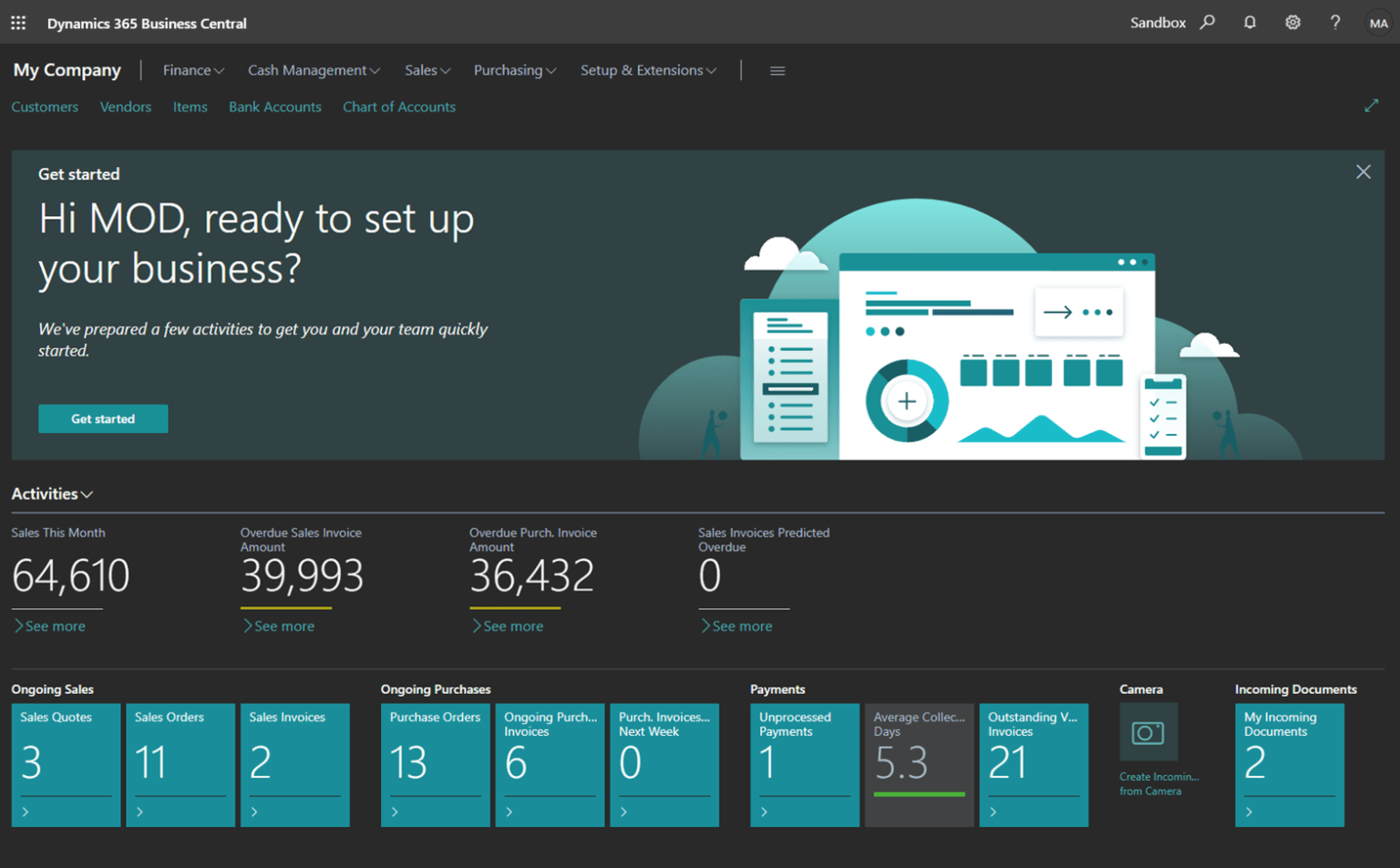Open Chart of Accounts
Image resolution: width=1400 pixels, height=868 pixels.
399,107
